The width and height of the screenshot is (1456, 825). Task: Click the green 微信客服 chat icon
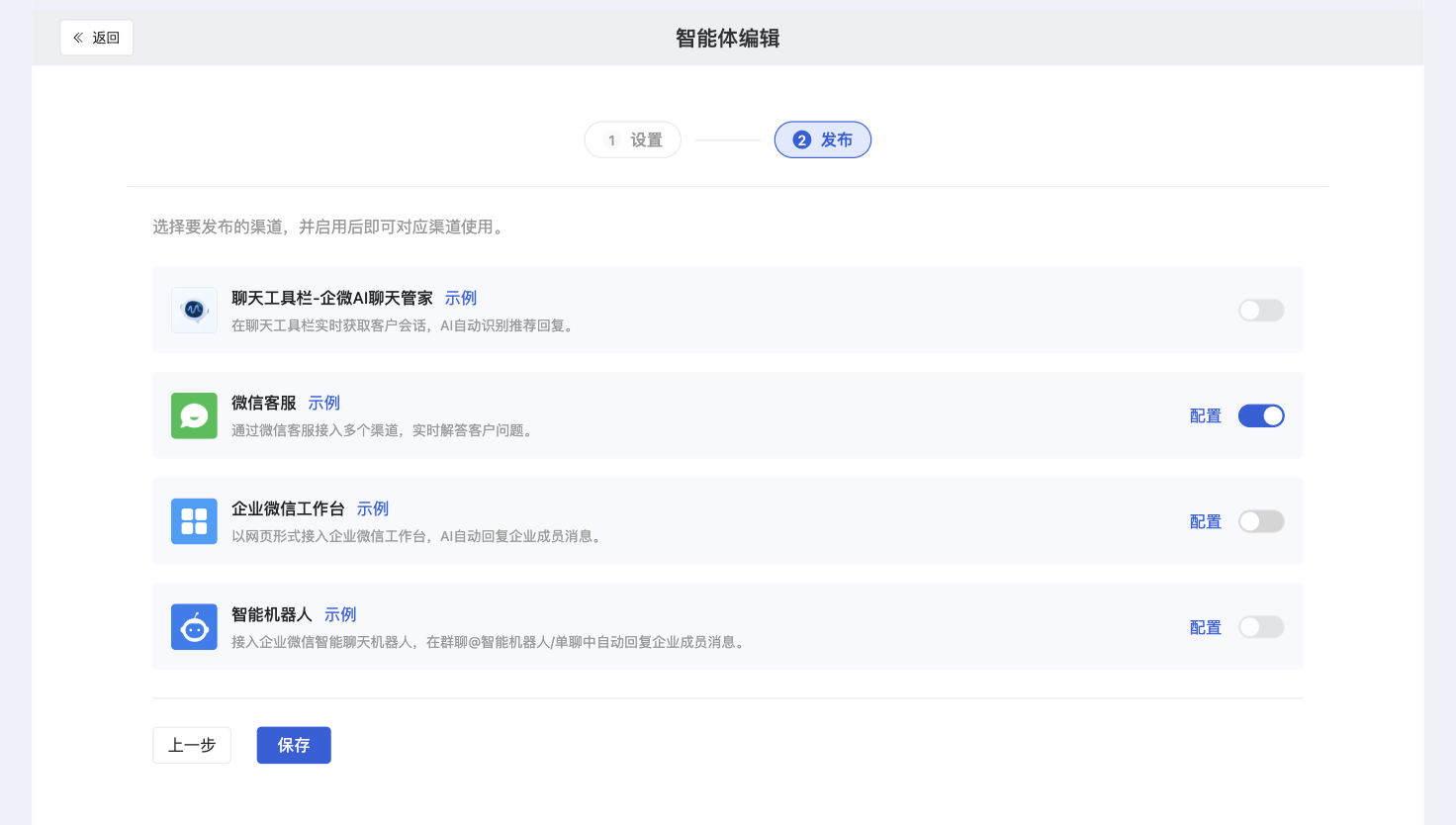194,415
